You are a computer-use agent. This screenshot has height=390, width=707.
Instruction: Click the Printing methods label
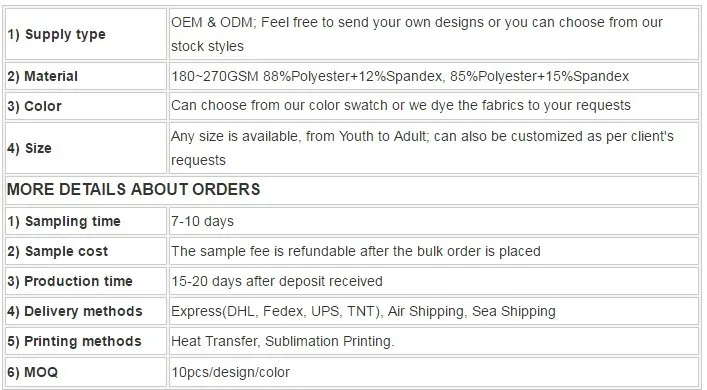[74, 341]
